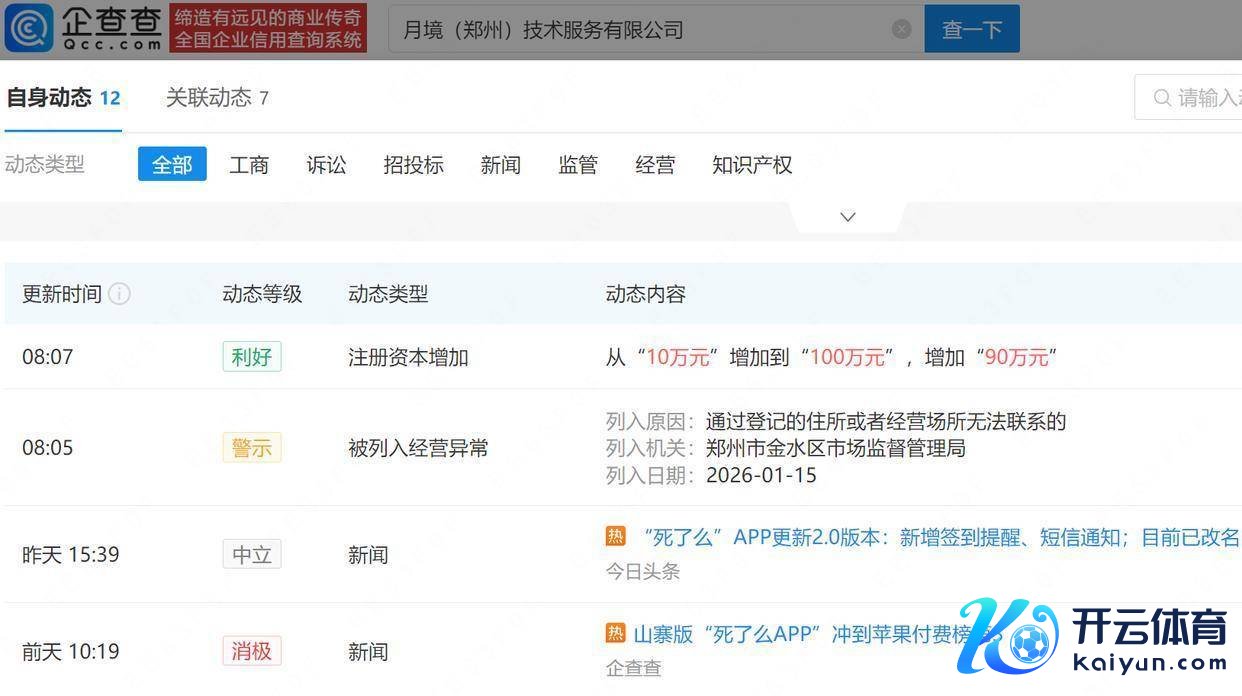This screenshot has height=696, width=1242.
Task: Open the 死了么 APP 2.0 news link
Action: click(940, 538)
